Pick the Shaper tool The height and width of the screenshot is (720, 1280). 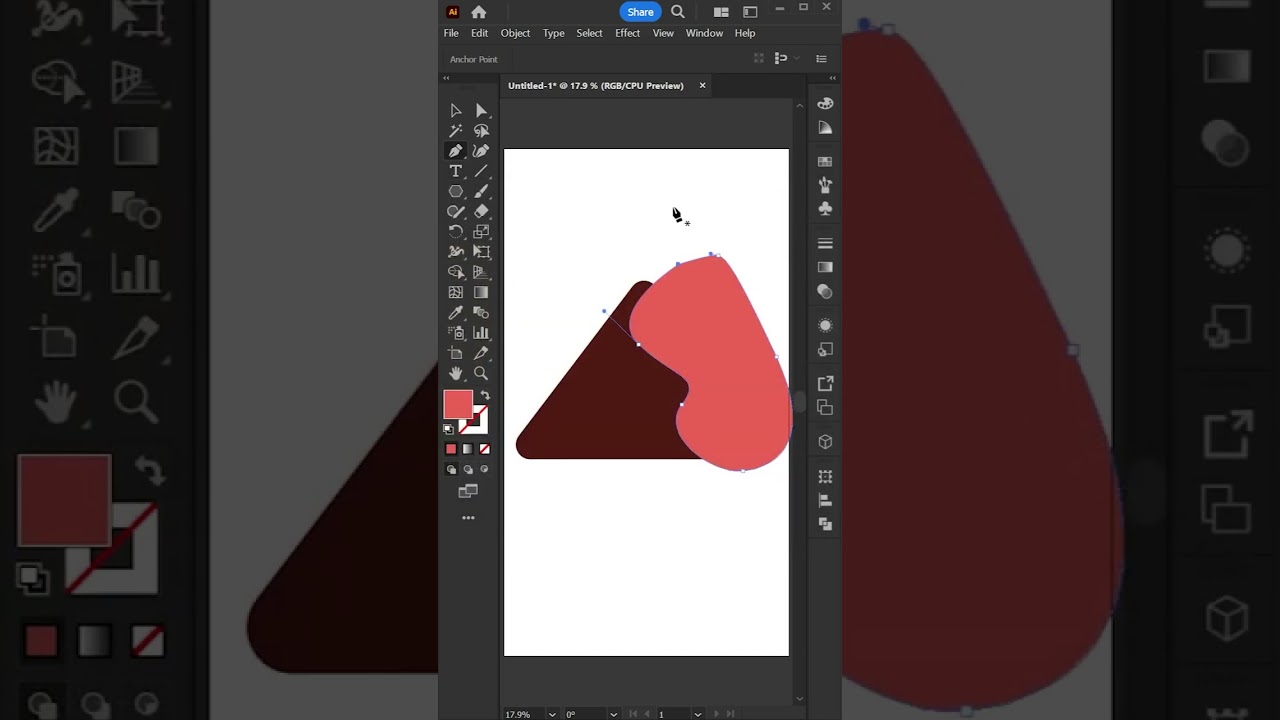point(456,211)
